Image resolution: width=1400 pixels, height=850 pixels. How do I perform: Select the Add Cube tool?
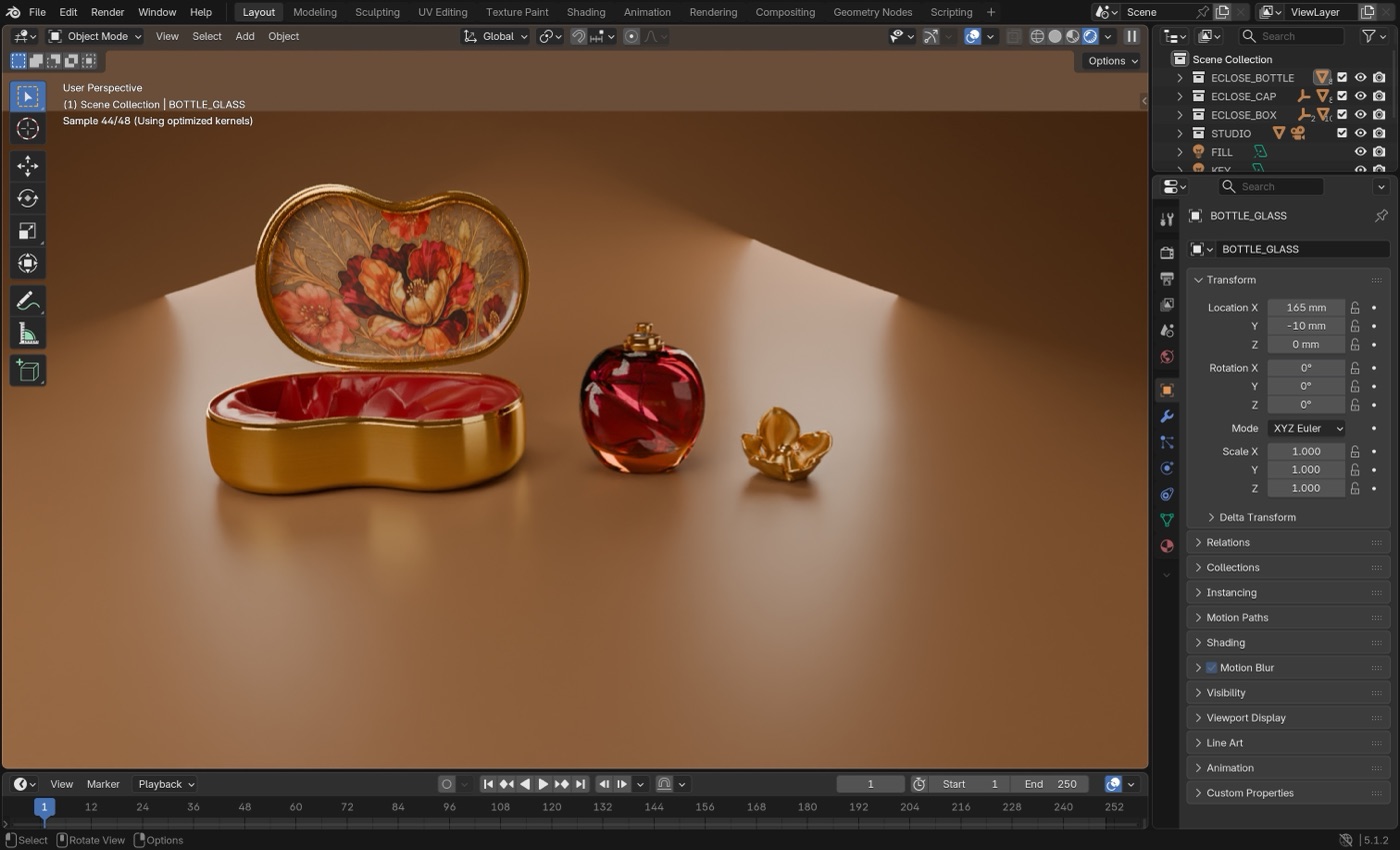[28, 371]
